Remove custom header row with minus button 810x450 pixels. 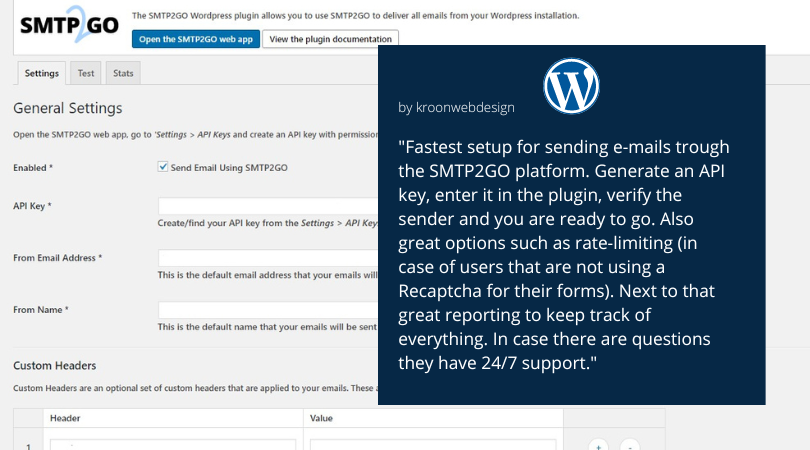tap(630, 445)
